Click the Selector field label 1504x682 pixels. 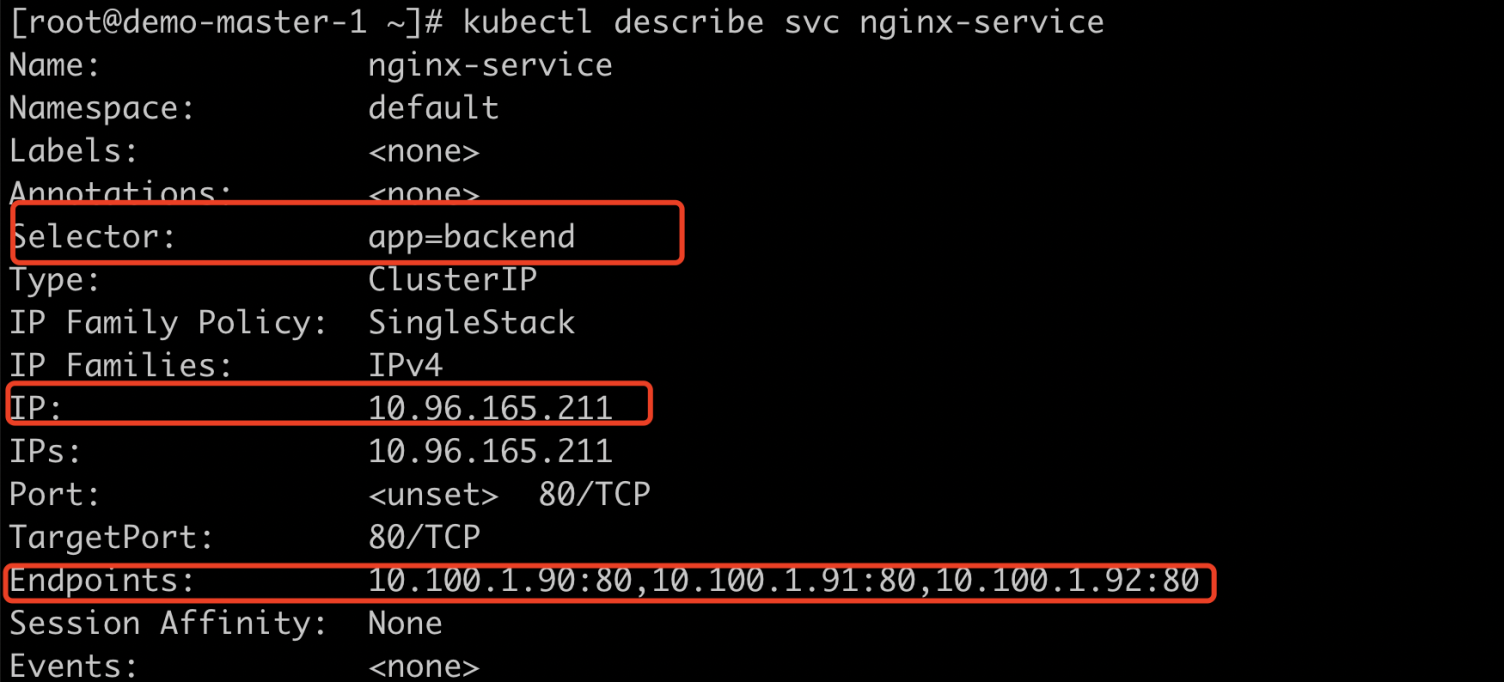[92, 236]
